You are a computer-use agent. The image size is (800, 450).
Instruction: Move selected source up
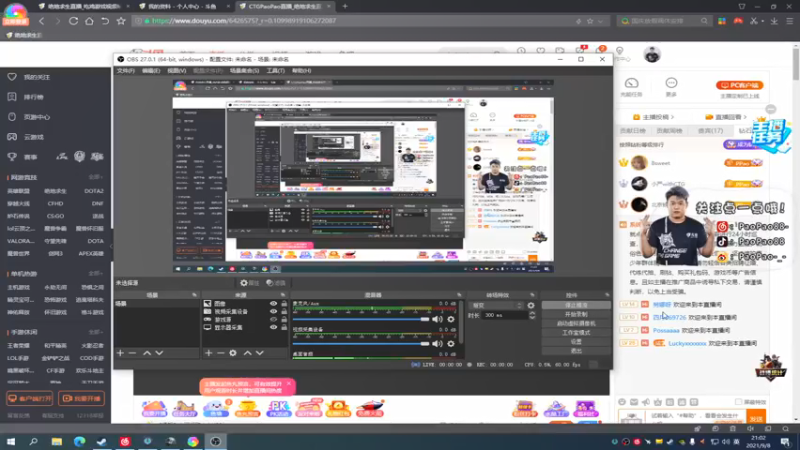pos(247,353)
